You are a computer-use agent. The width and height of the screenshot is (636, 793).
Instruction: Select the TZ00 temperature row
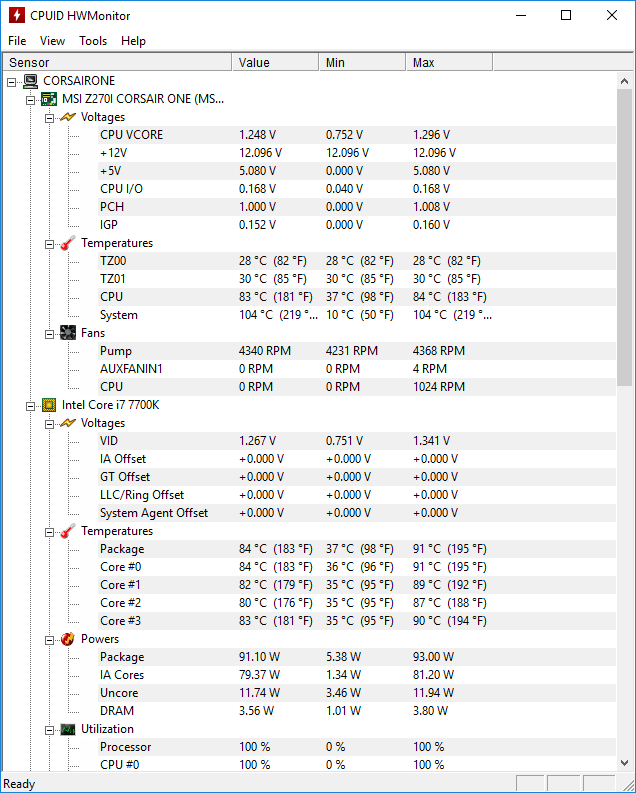tap(357, 261)
